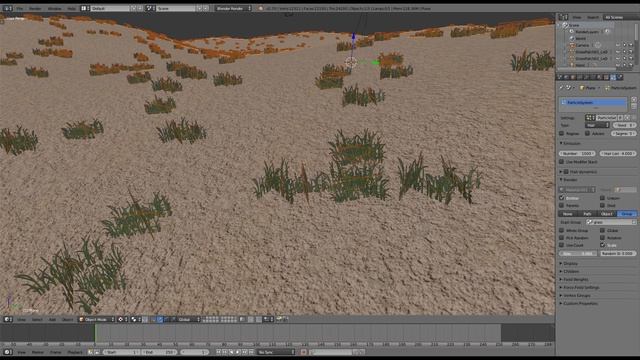Enable the Regrow checkbox
The width and height of the screenshot is (640, 360).
coord(562,133)
